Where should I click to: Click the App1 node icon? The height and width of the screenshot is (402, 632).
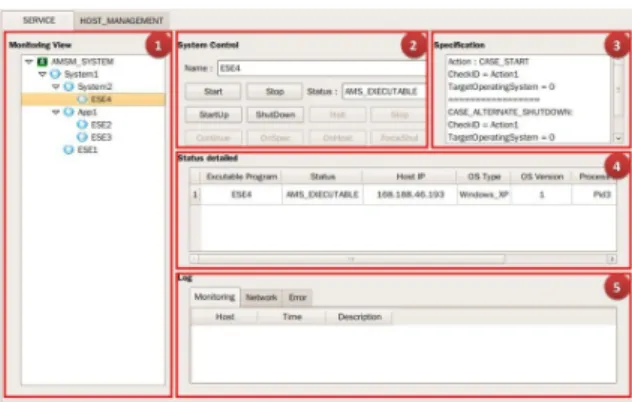pos(69,112)
